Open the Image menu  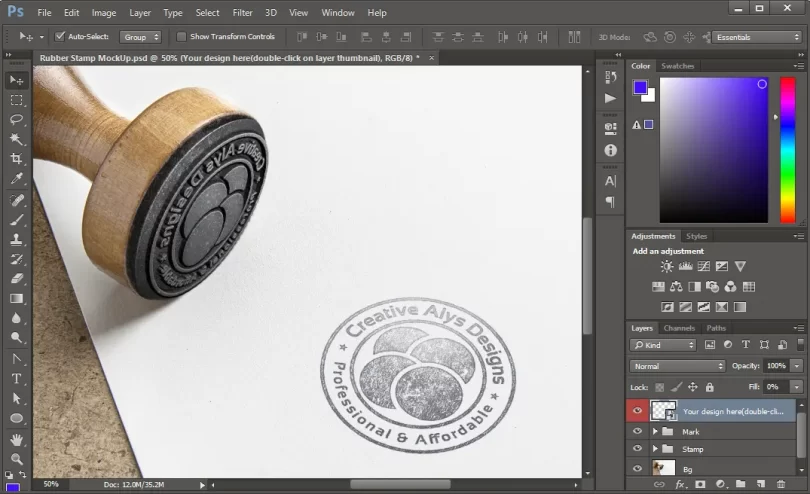(x=104, y=12)
